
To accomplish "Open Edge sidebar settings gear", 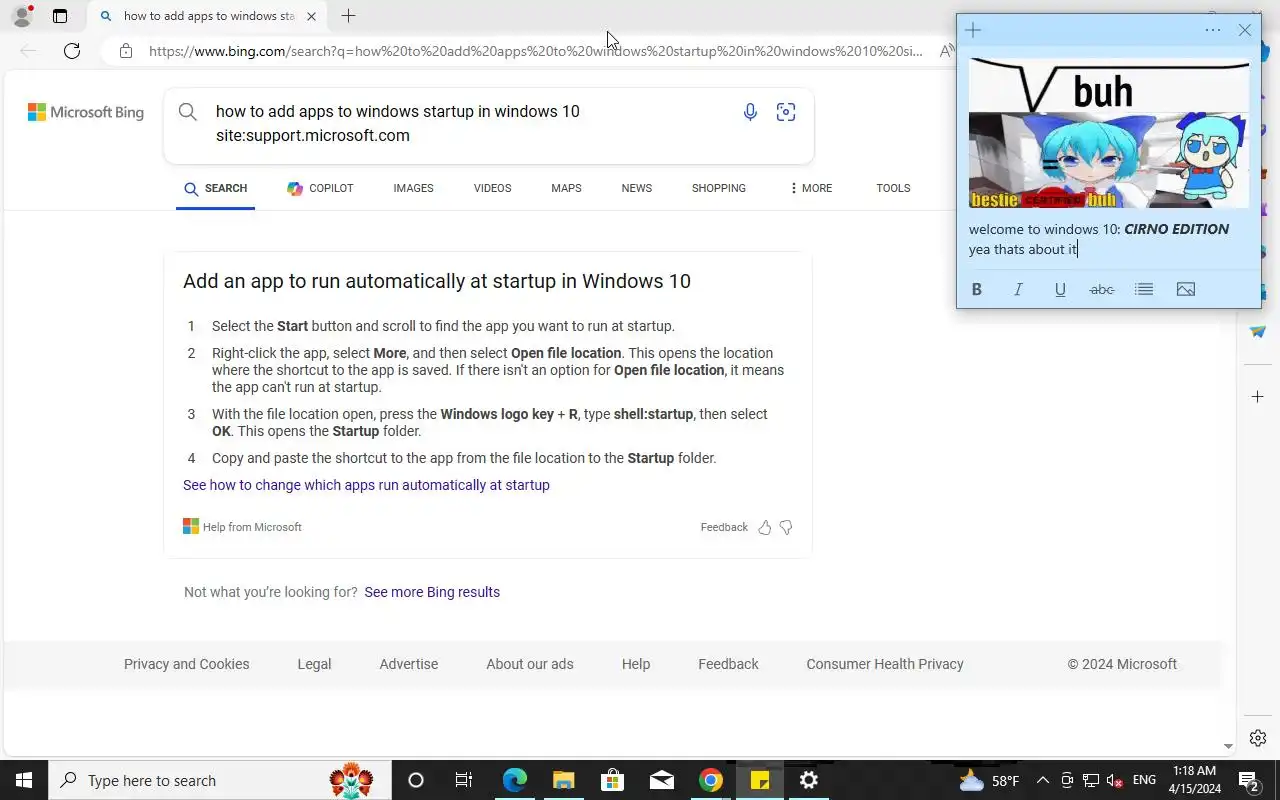I will 1258,738.
